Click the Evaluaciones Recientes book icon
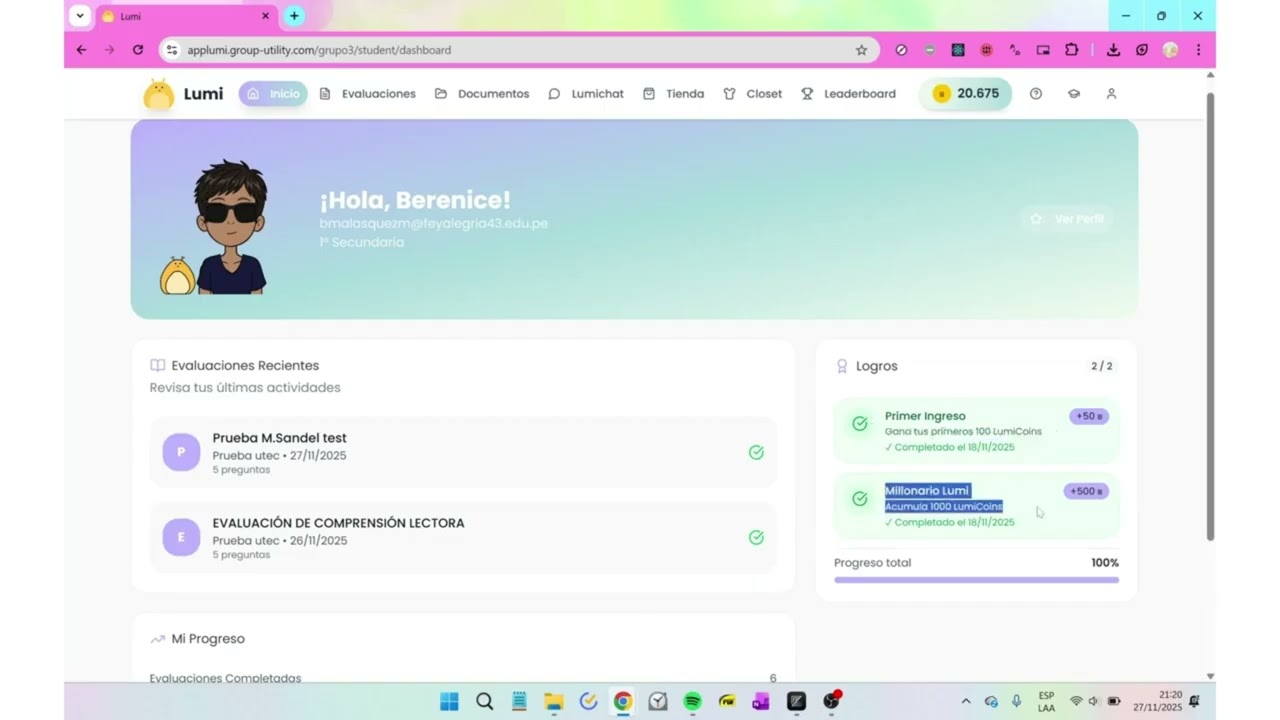 [157, 366]
